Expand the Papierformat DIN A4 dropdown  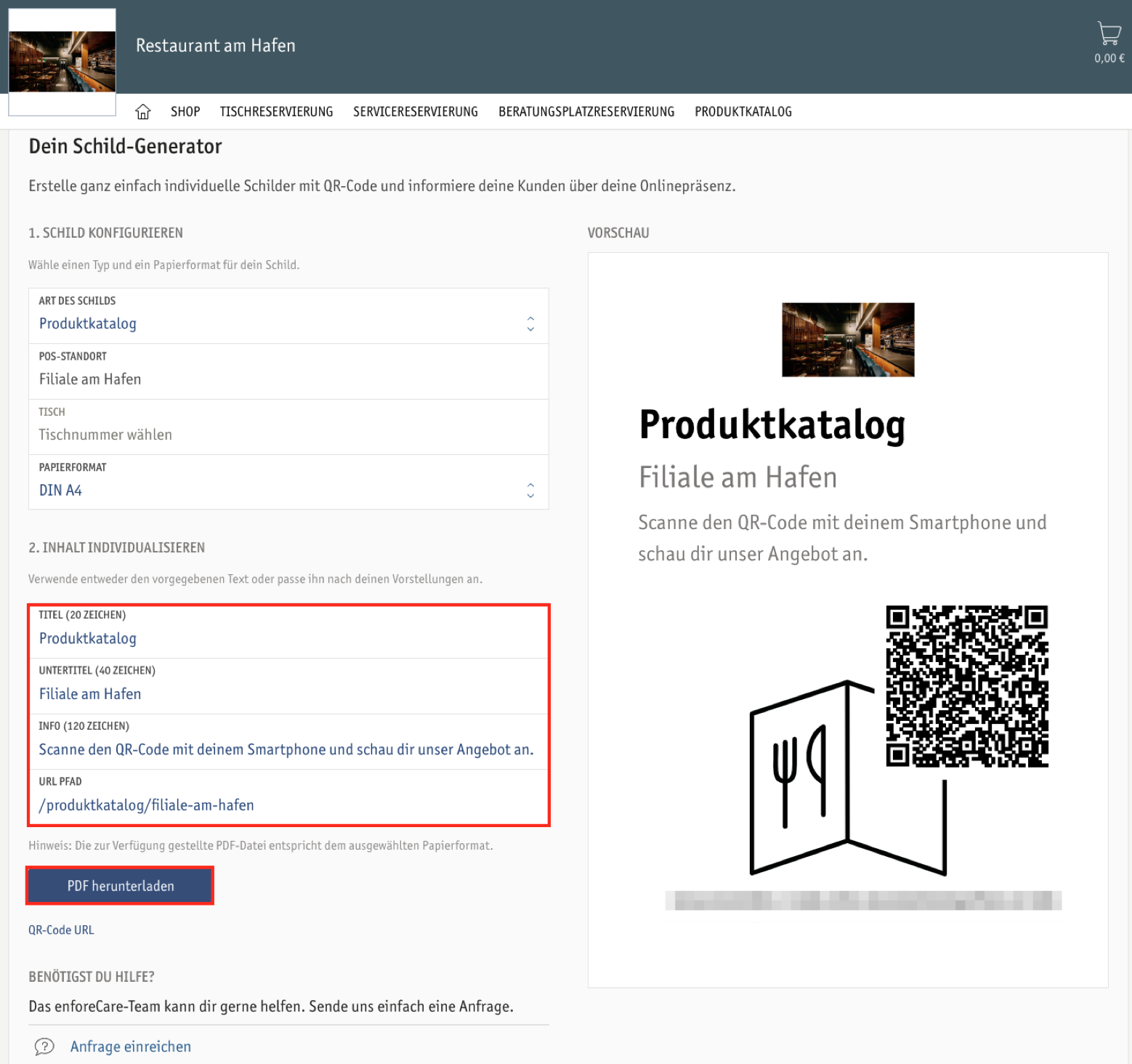tap(288, 483)
